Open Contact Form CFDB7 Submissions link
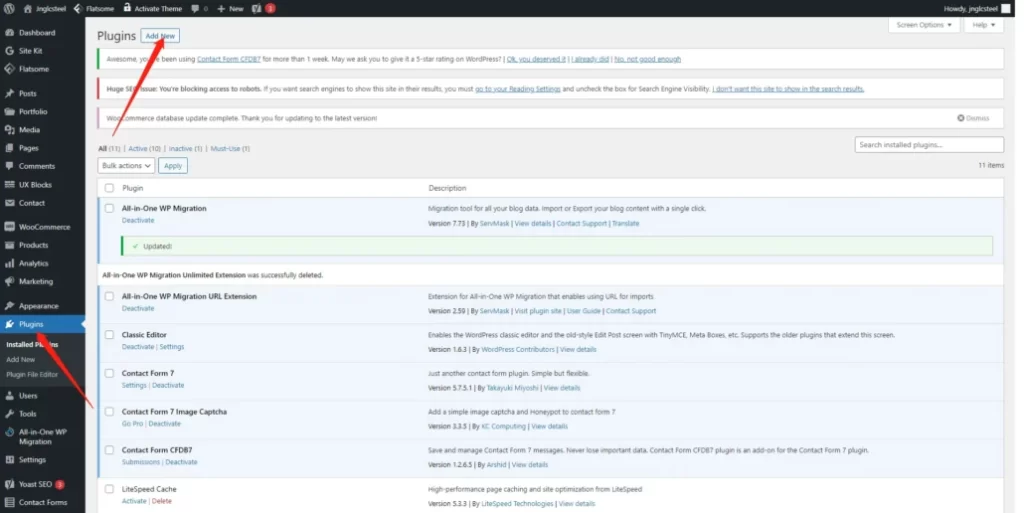Screen dimensions: 1024x513 pyautogui.click(x=140, y=462)
